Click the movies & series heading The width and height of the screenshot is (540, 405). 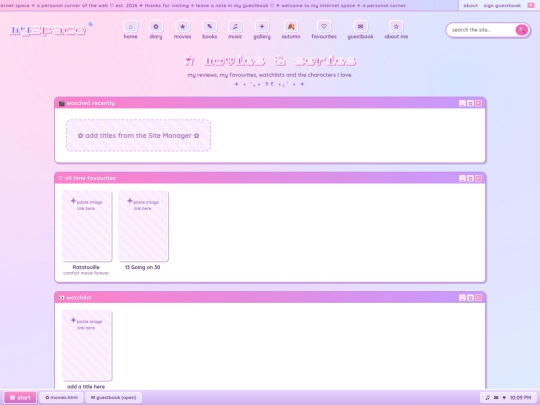[x=270, y=61]
